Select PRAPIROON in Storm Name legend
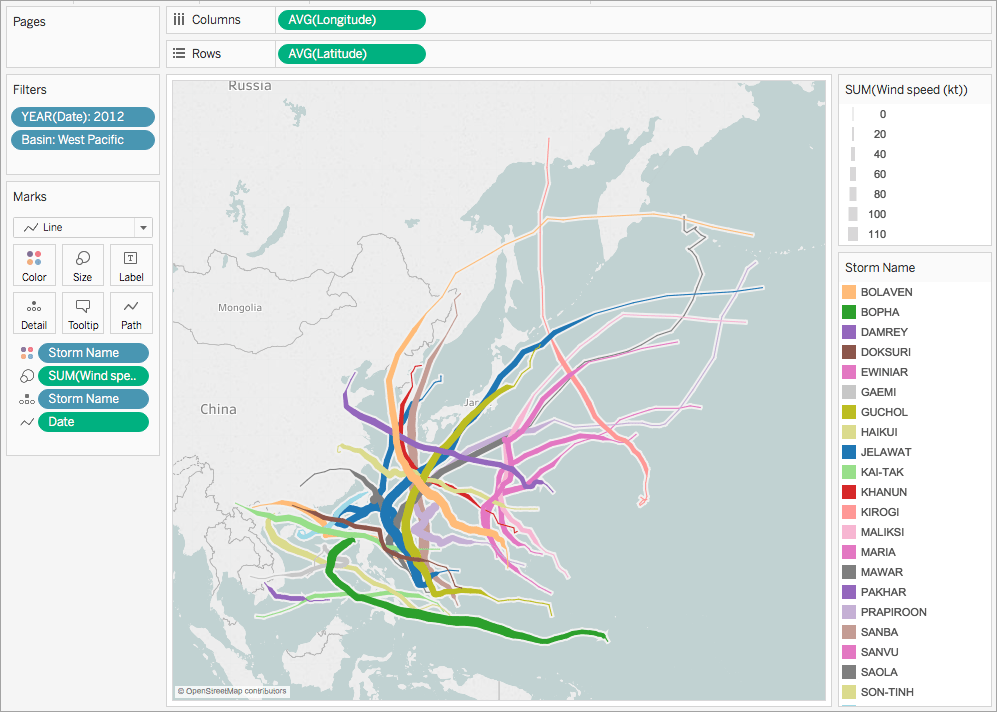This screenshot has height=712, width=997. pos(893,612)
